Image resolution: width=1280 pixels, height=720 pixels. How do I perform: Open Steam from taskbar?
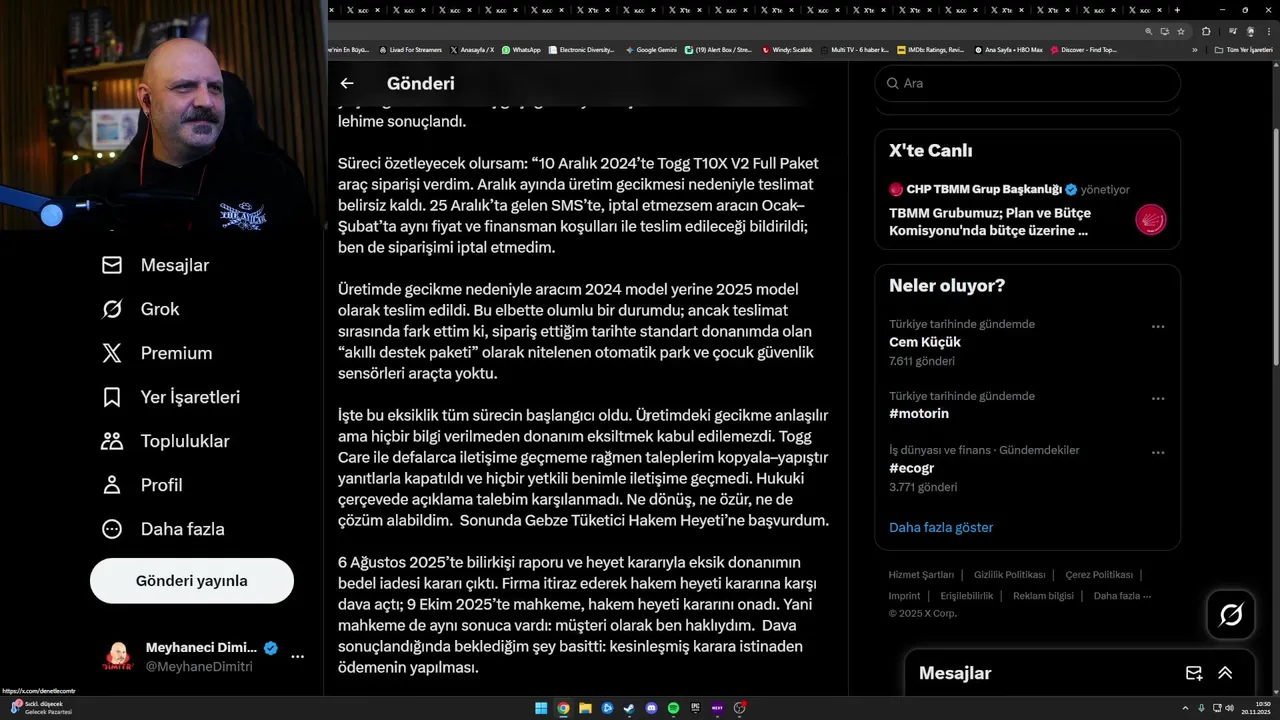pyautogui.click(x=629, y=708)
